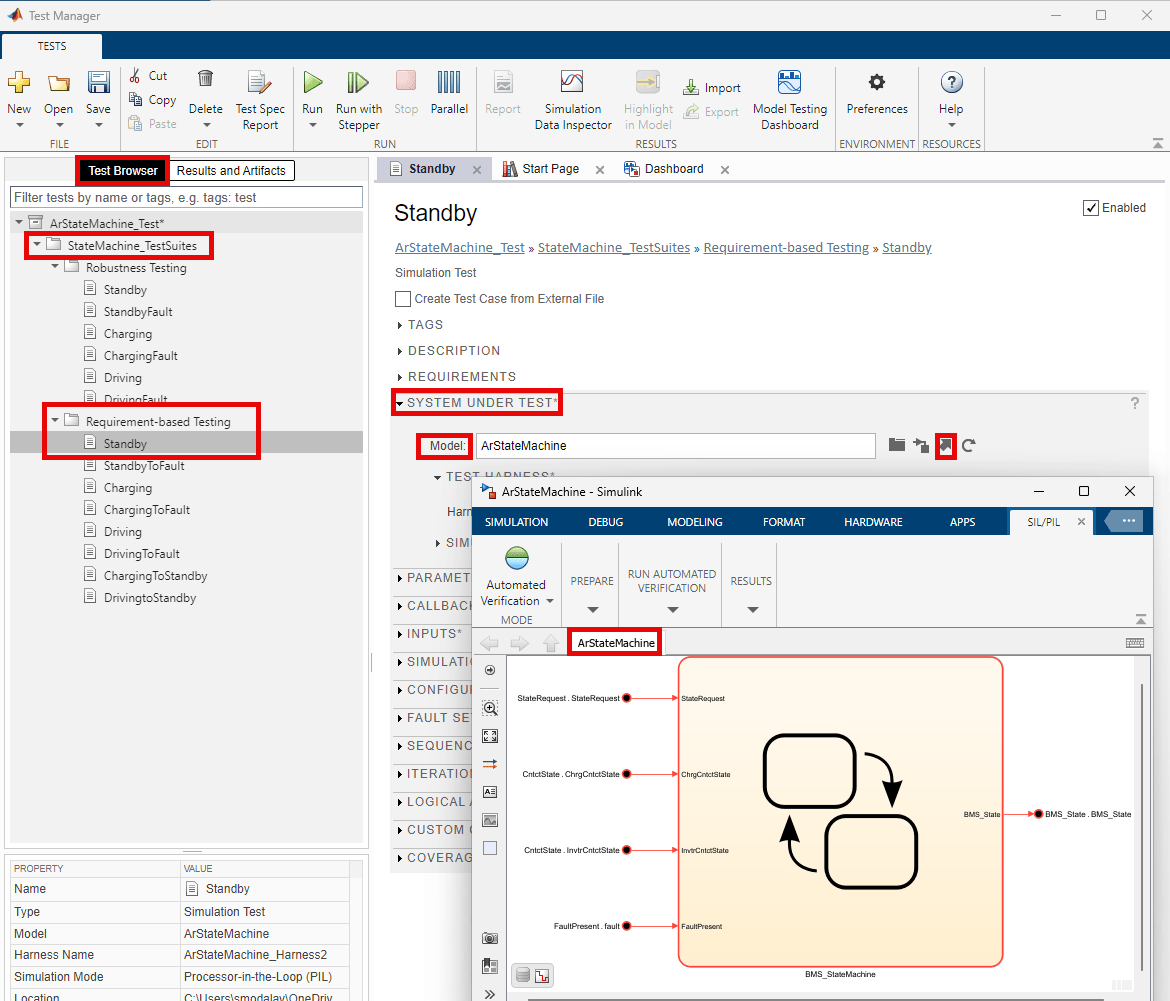This screenshot has width=1170, height=1001.
Task: Check Create Test Case from External File
Action: (x=403, y=298)
